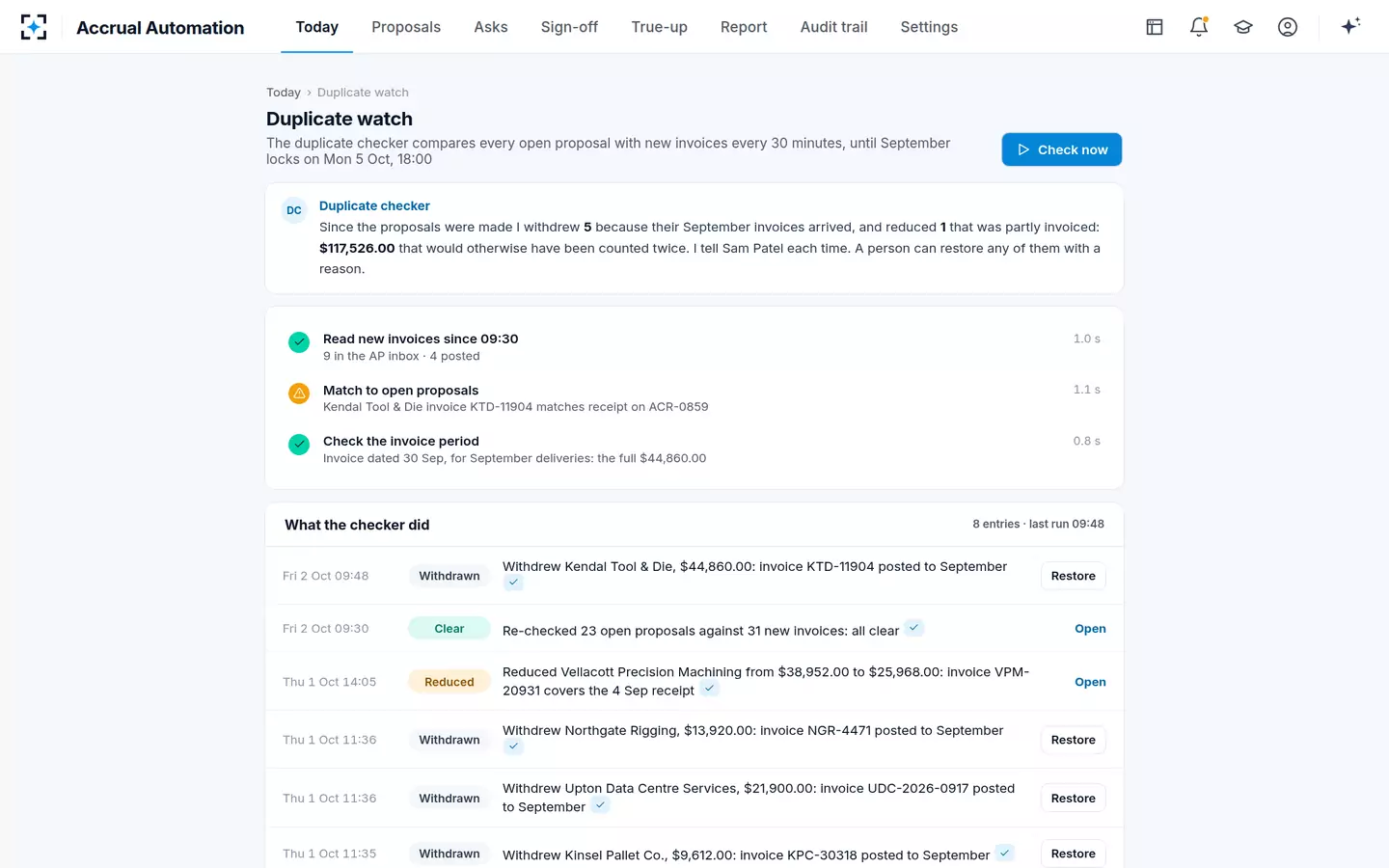Open the Settings tab
The height and width of the screenshot is (868, 1389).
point(929,27)
